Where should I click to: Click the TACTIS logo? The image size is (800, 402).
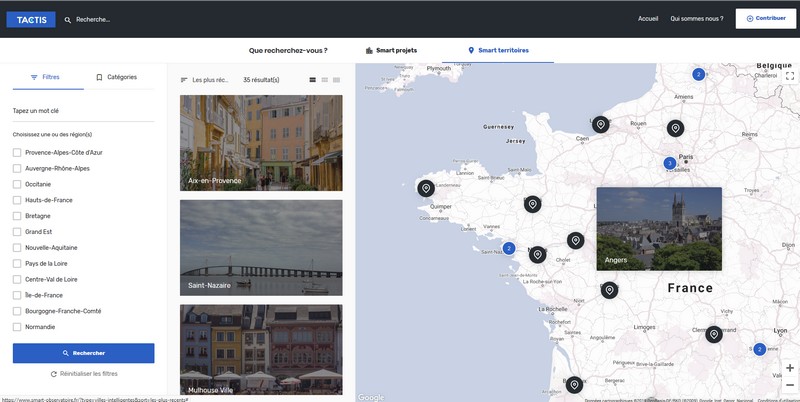(x=31, y=19)
